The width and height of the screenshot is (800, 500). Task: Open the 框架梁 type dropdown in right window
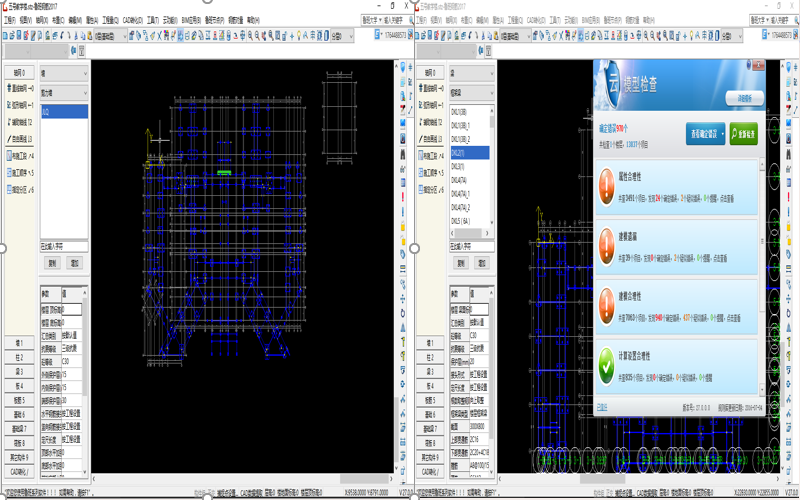(x=471, y=93)
